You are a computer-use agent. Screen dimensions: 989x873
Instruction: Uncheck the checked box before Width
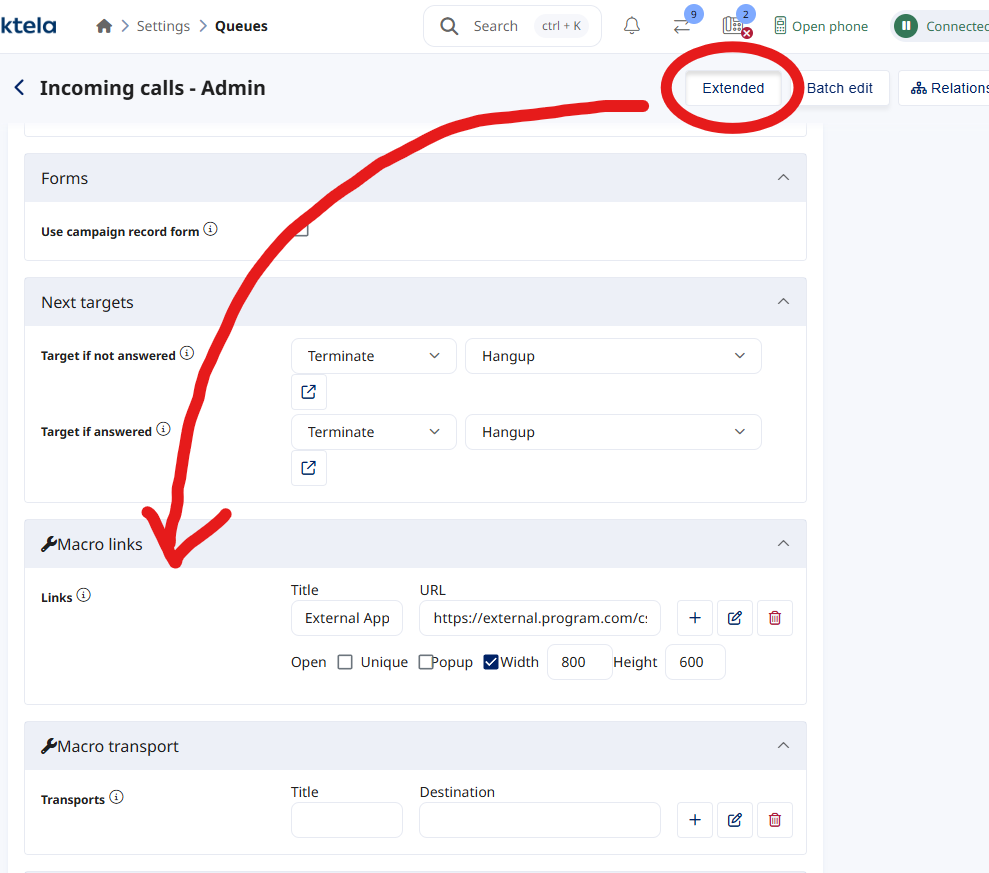coord(491,662)
